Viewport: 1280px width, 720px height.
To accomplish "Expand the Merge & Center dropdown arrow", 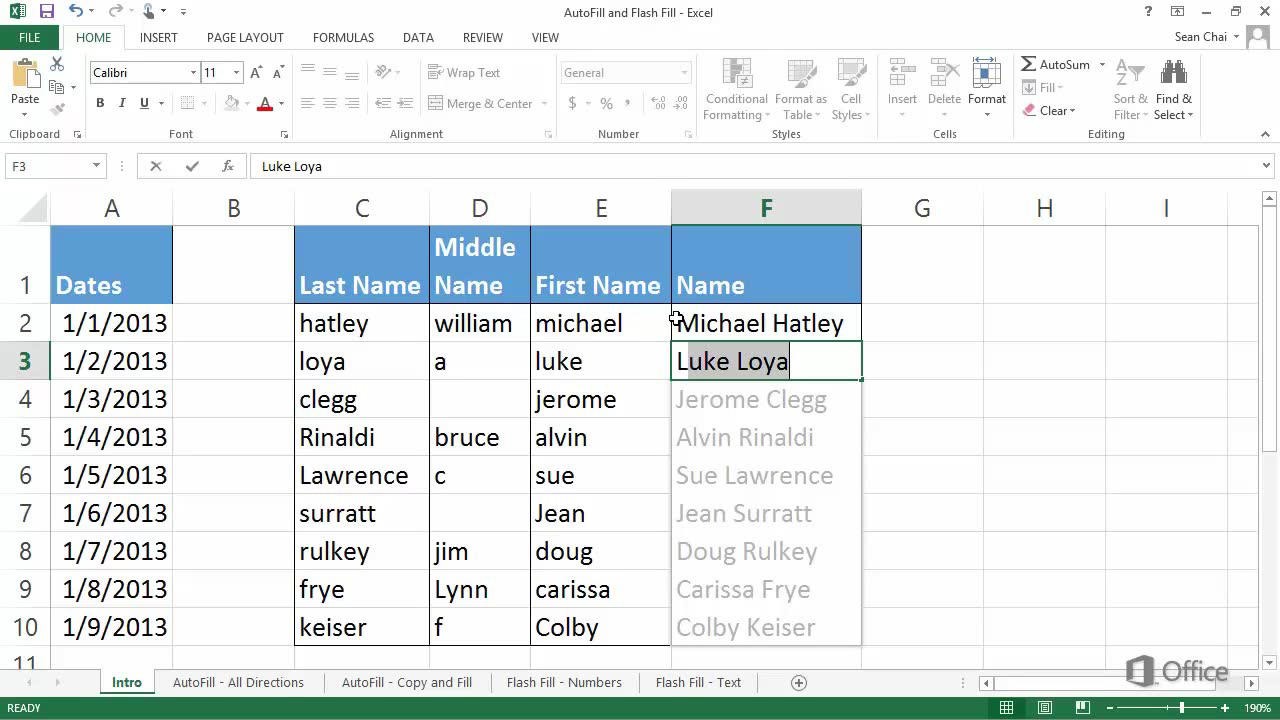I will tap(544, 103).
